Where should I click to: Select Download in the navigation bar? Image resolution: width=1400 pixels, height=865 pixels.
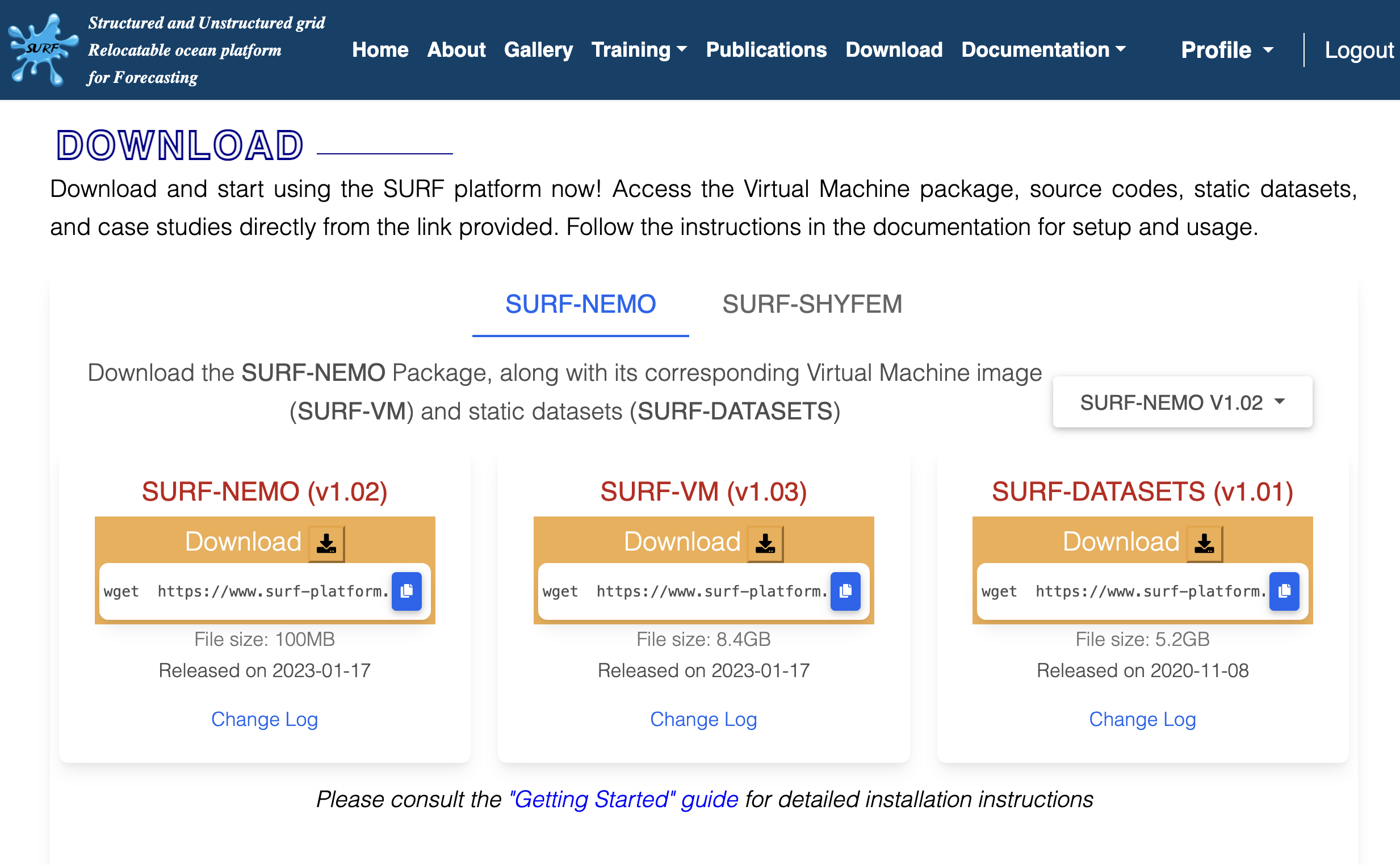point(894,50)
